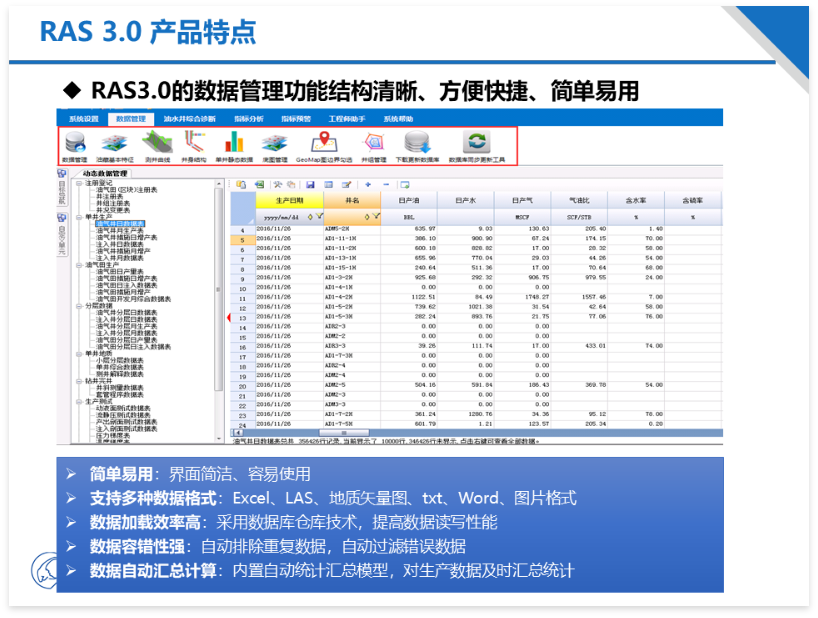The width and height of the screenshot is (818, 618).
Task: Switch to the 指标分析 menu tab
Action: (x=249, y=119)
